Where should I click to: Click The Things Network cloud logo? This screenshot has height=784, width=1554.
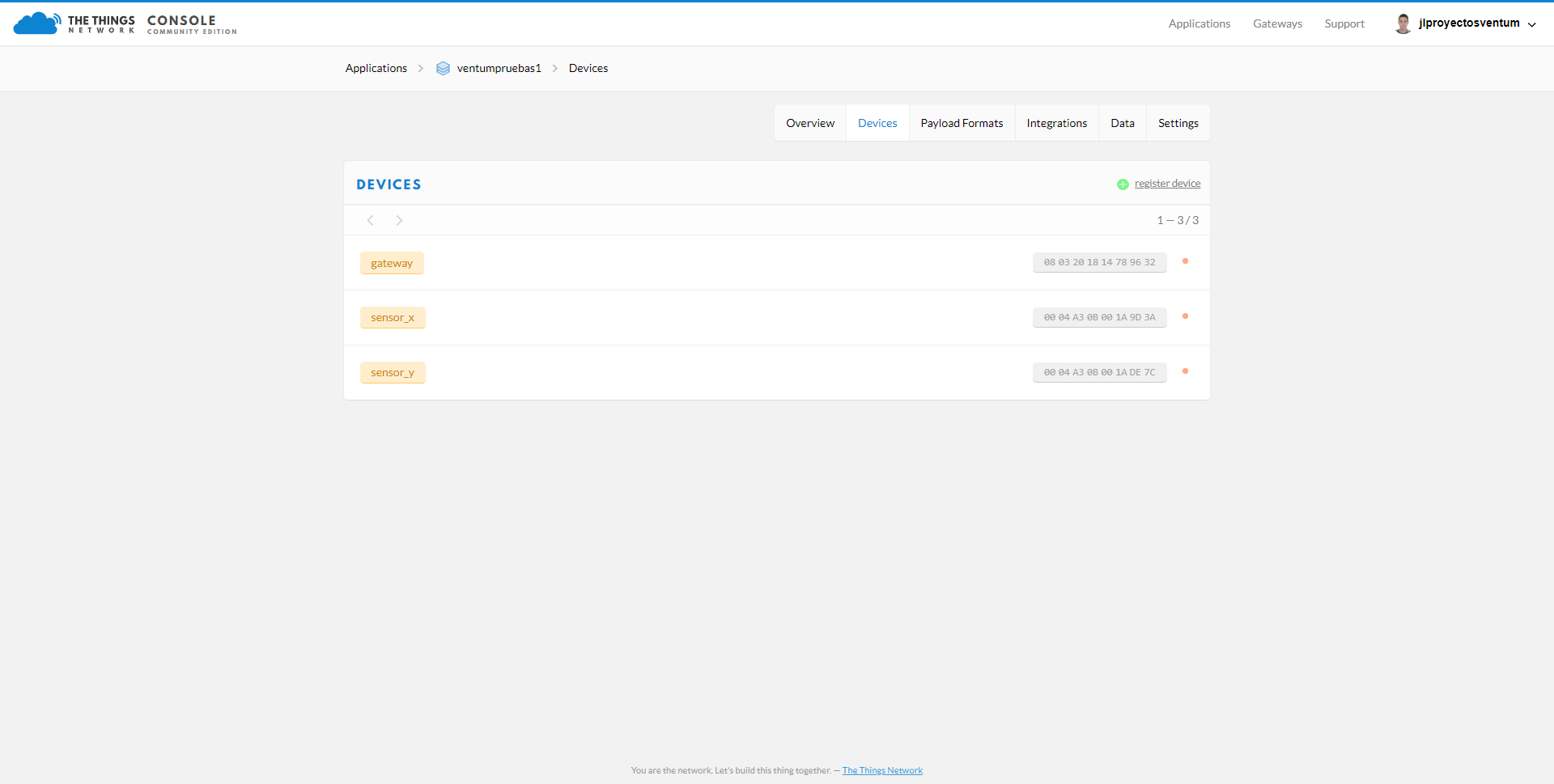[x=36, y=23]
